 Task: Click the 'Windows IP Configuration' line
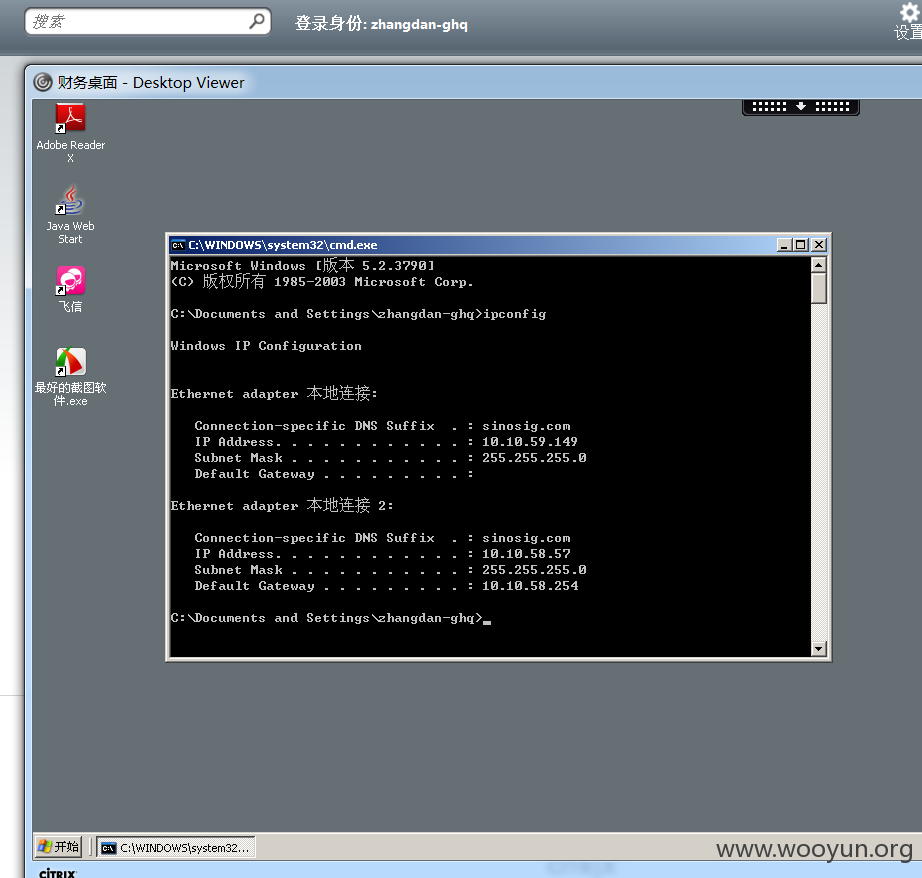click(266, 346)
